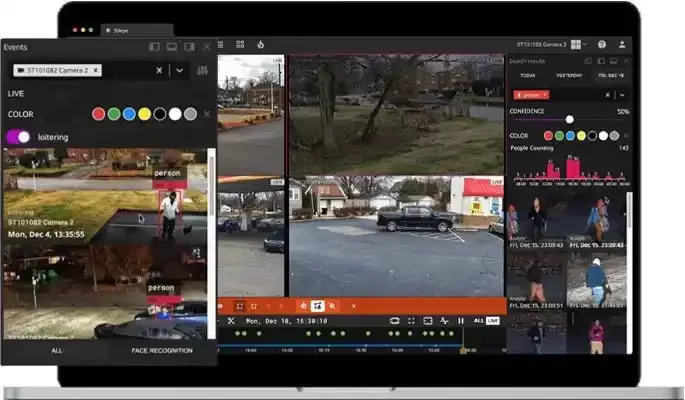Select the heatmap tool in orange toolbar
Screen dimensions: 685x400
(304, 306)
